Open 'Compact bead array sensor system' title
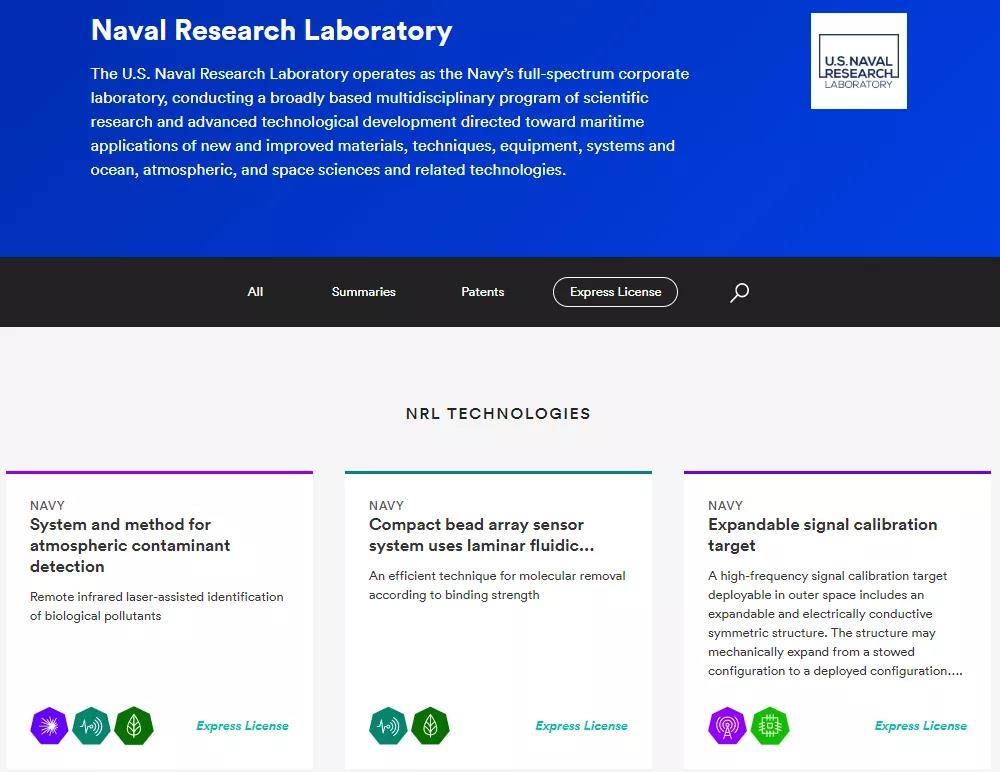This screenshot has height=772, width=1000. [x=482, y=535]
